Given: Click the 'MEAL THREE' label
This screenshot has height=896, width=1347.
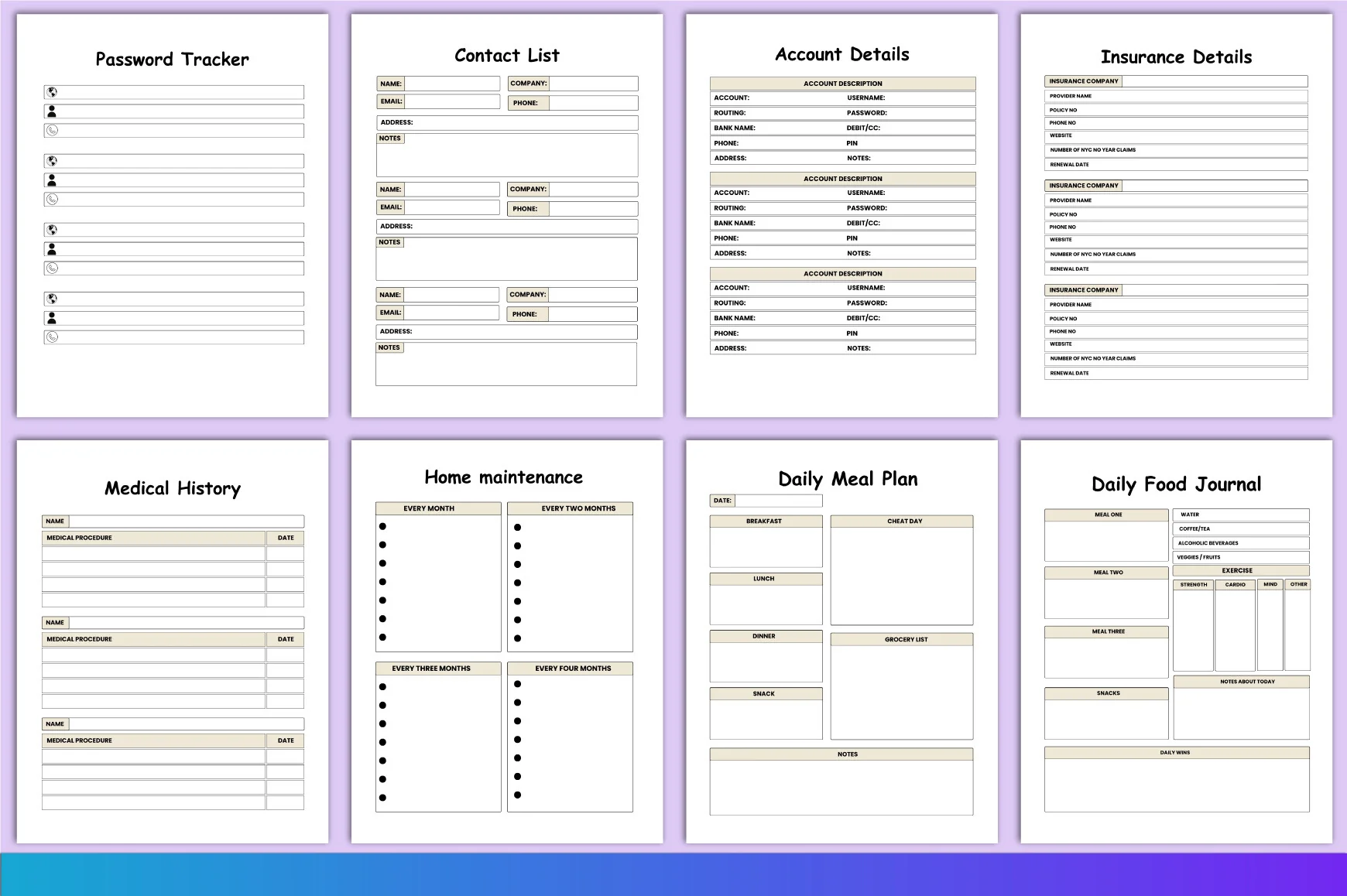Looking at the screenshot, I should click(x=1106, y=631).
